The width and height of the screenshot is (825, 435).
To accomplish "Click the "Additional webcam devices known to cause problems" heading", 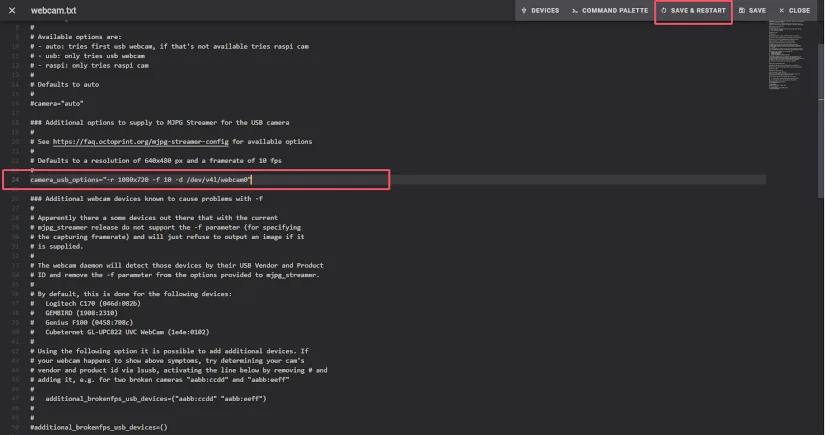I will [146, 199].
